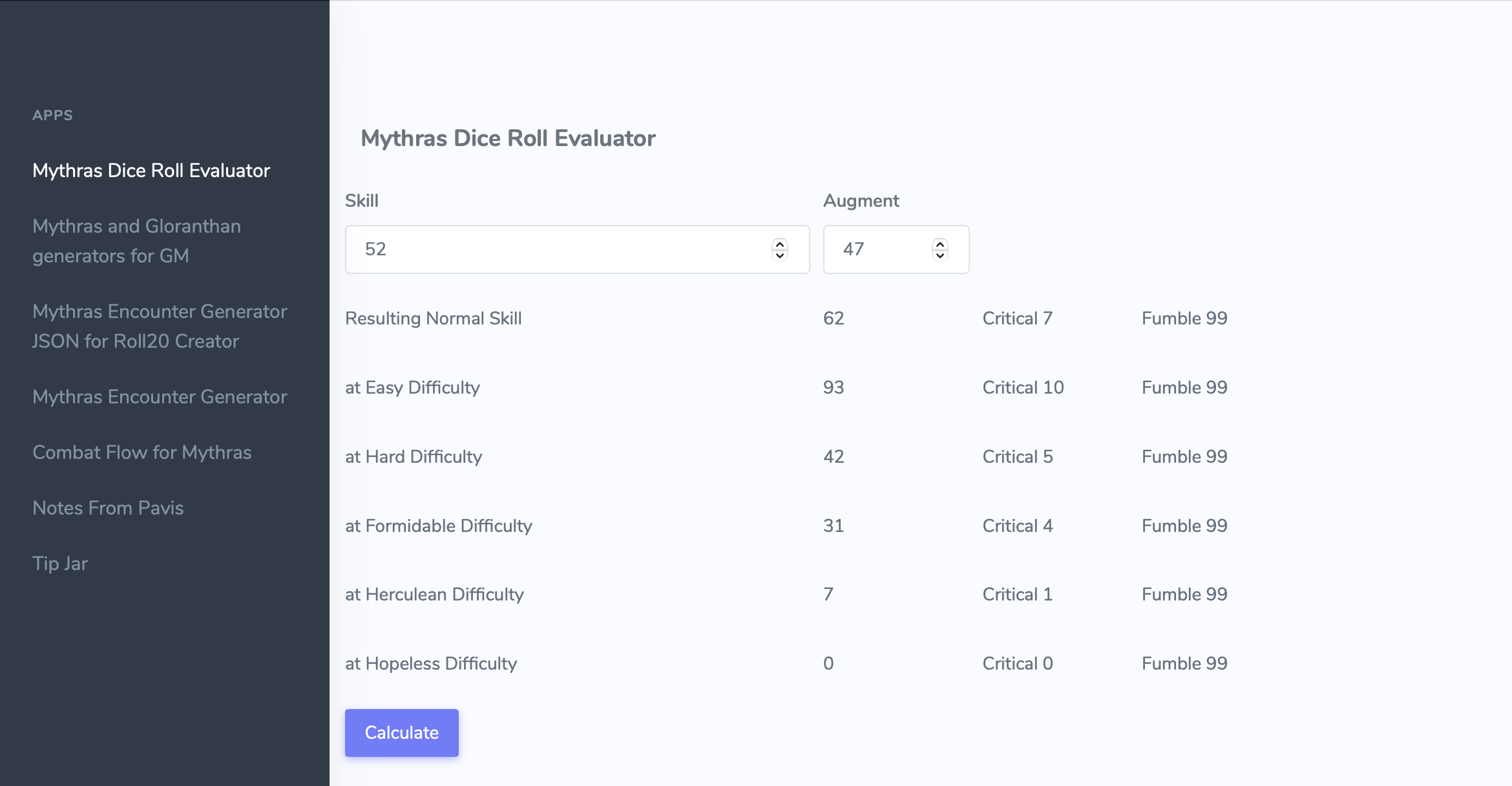The width and height of the screenshot is (1512, 786).
Task: Go to Mythras Encounter Generator page
Action: (x=160, y=397)
